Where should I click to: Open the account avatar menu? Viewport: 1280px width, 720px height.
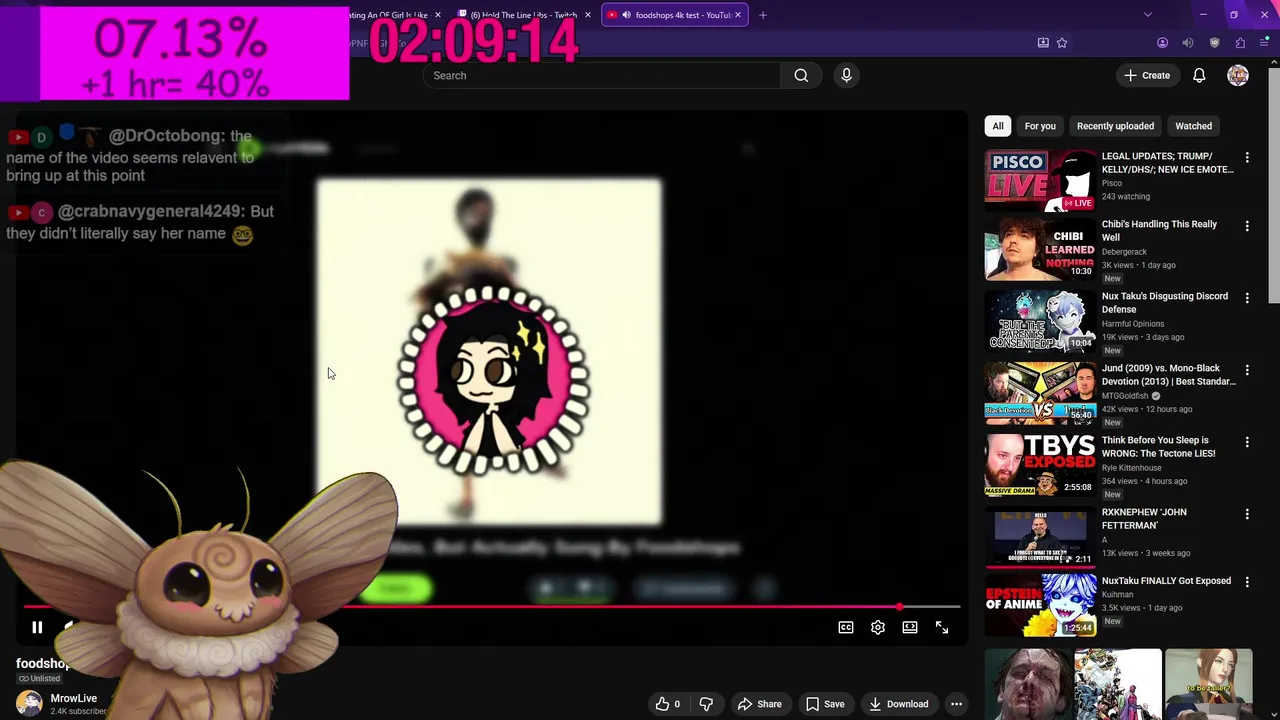(1238, 75)
